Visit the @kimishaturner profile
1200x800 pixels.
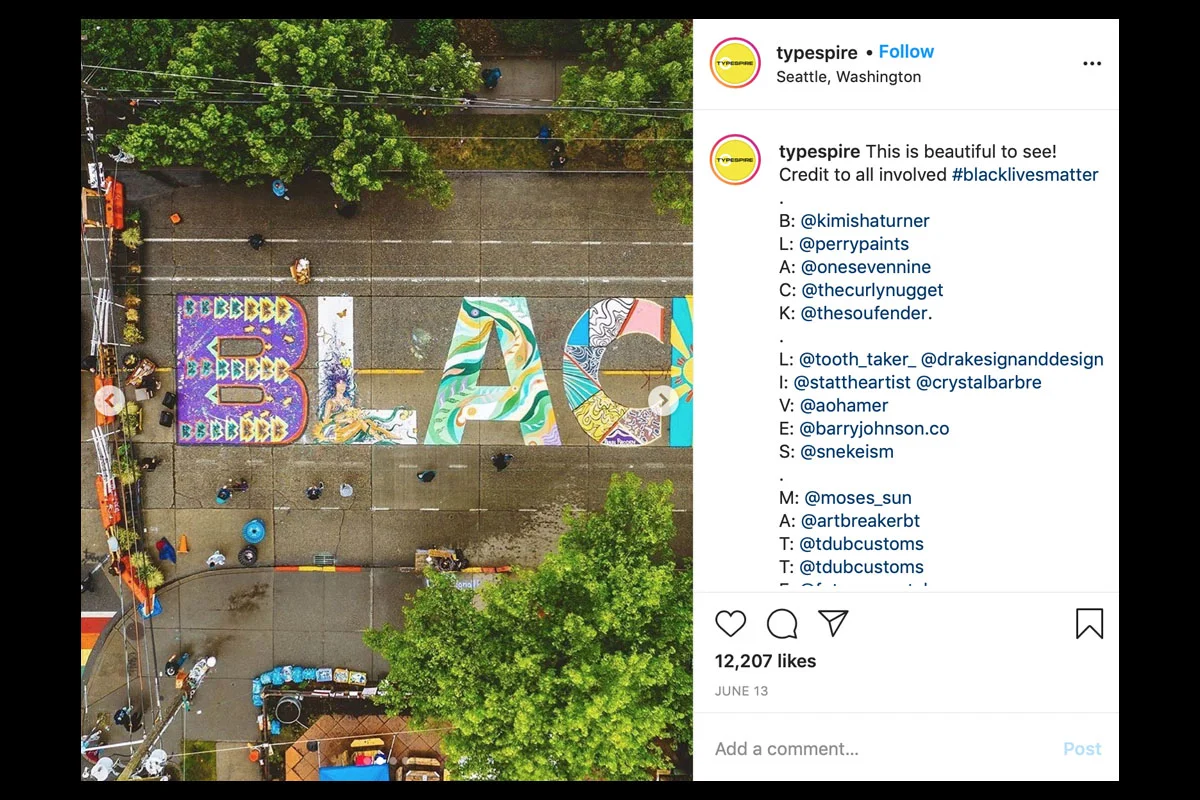click(x=865, y=221)
